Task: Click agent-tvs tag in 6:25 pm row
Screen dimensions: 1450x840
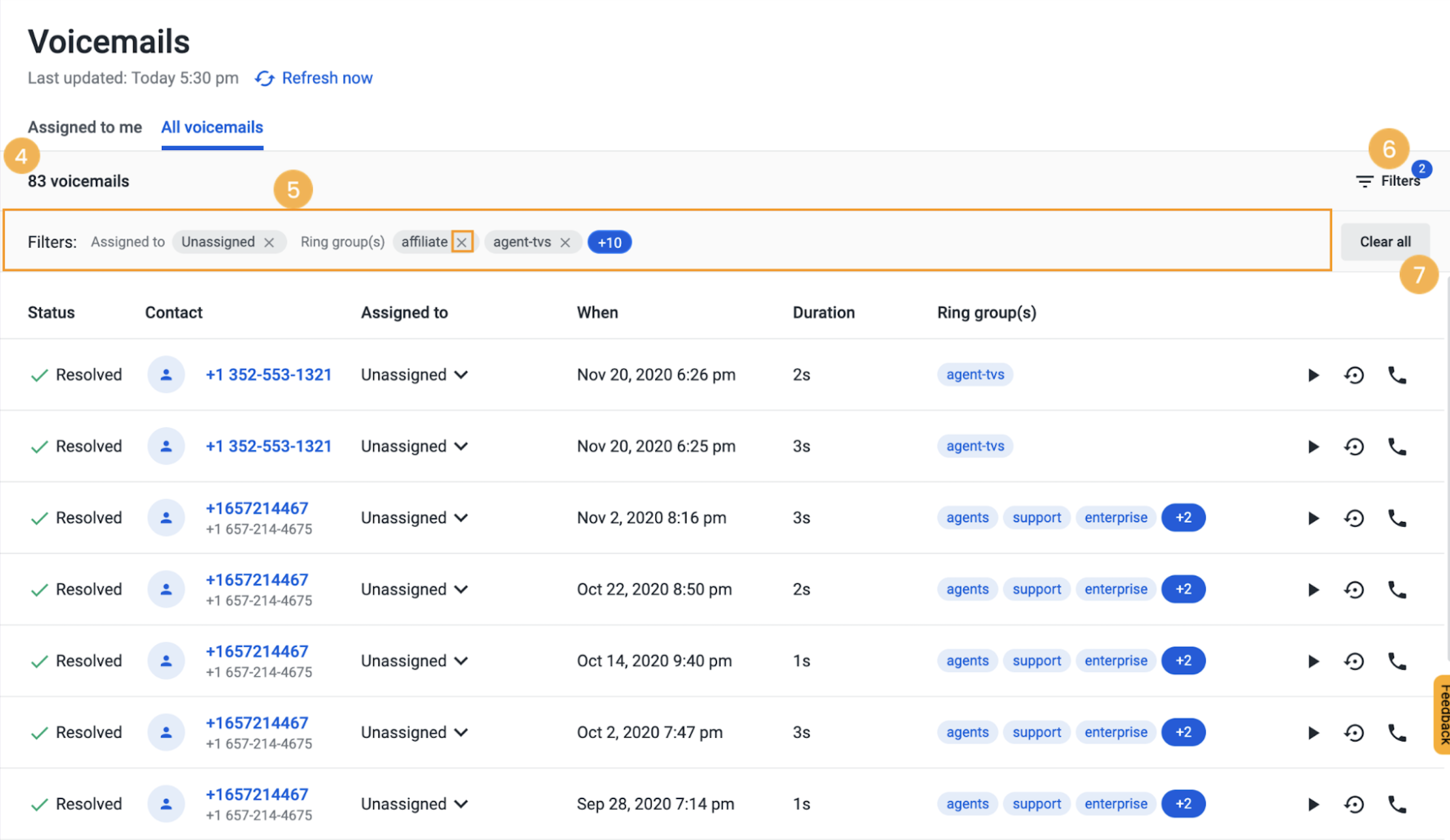Action: (x=975, y=446)
